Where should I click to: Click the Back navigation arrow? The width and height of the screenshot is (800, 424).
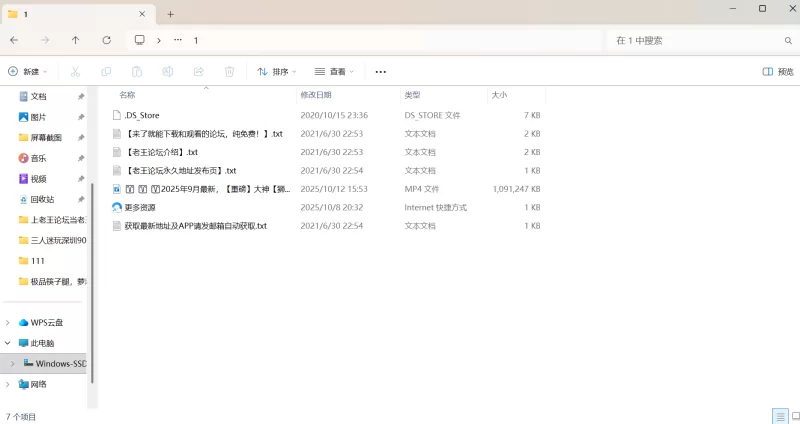point(14,40)
